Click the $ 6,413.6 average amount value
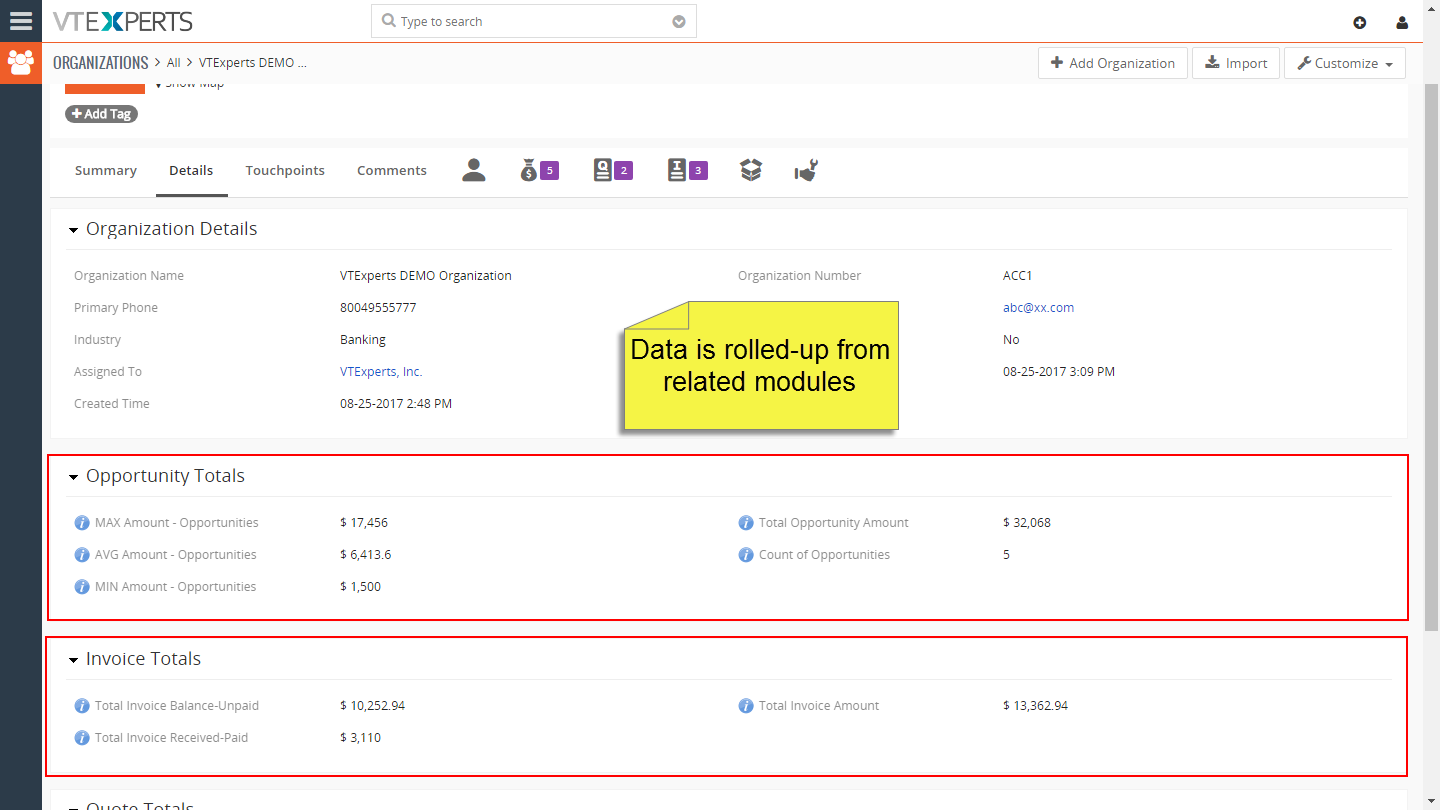The width and height of the screenshot is (1440, 810). [366, 555]
